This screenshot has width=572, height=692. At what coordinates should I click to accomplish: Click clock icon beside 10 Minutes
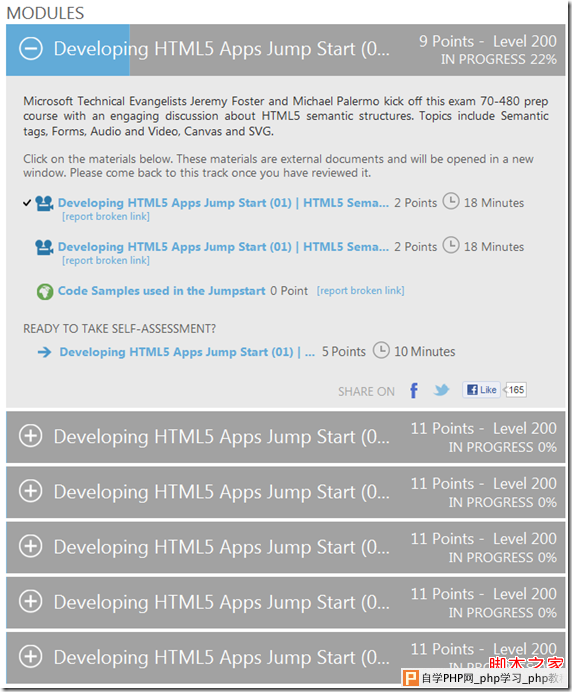pos(381,350)
